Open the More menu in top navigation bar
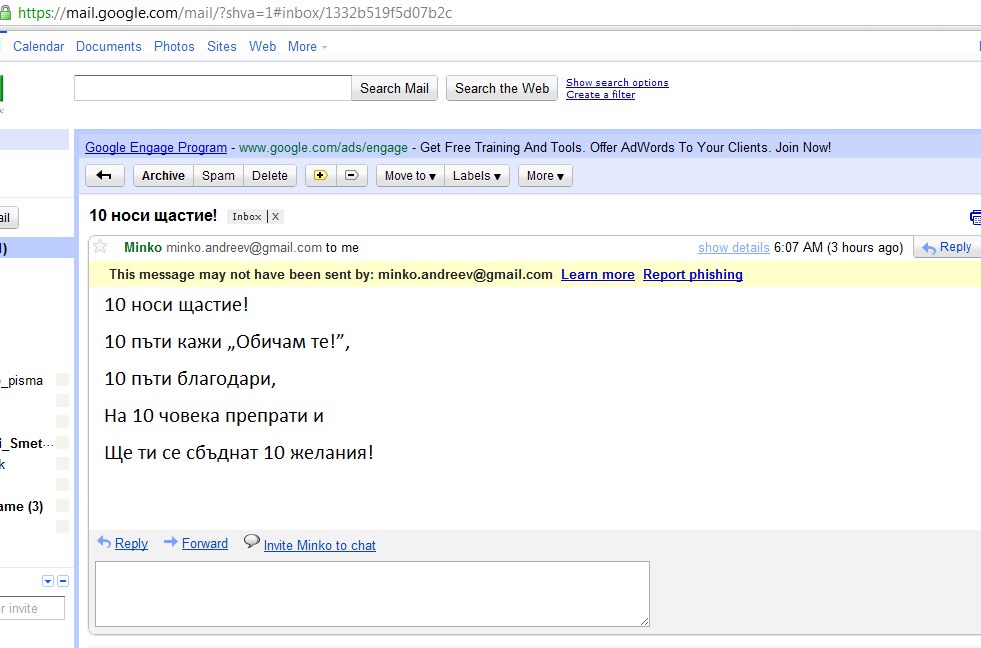 point(307,47)
